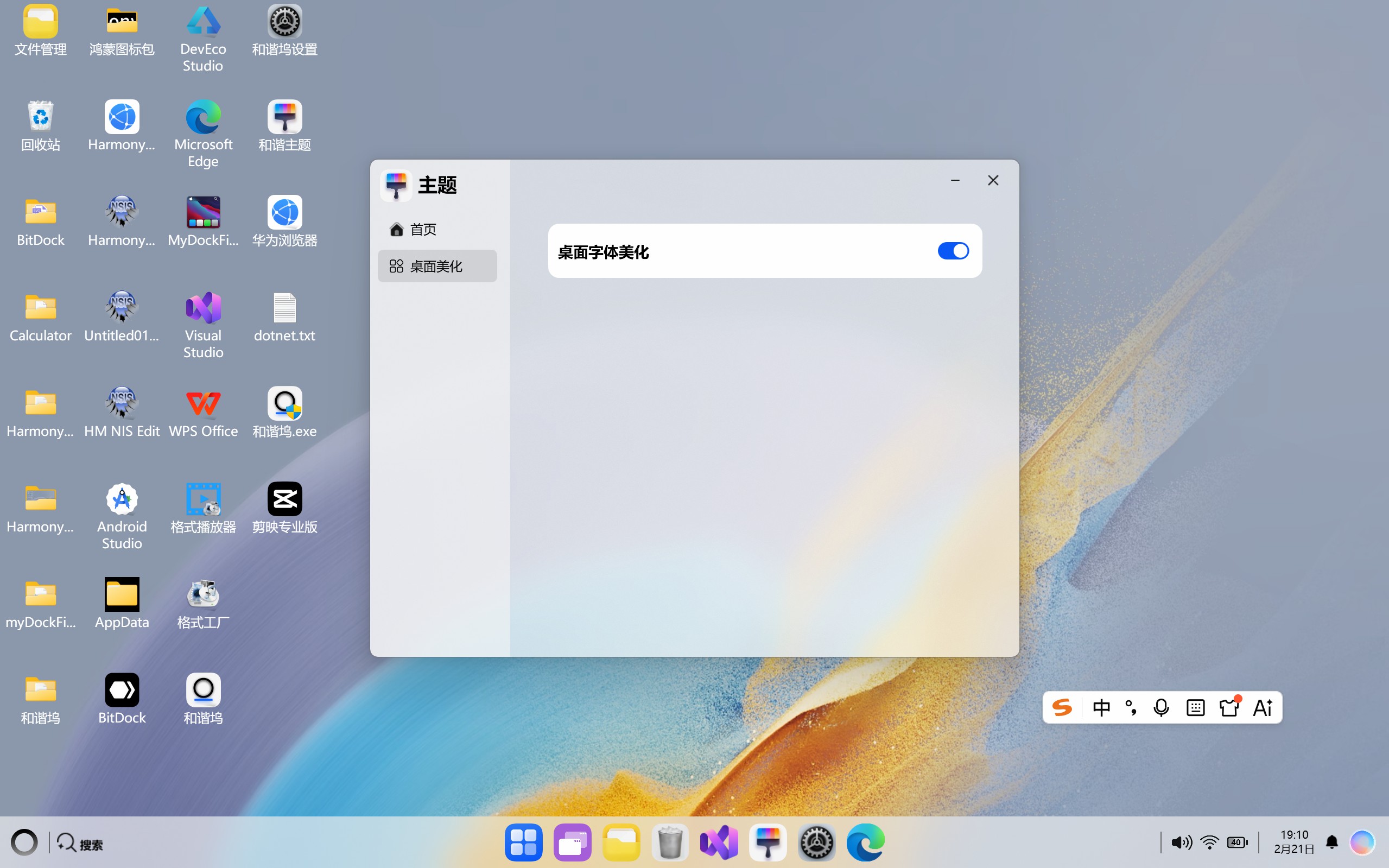
Task: Open Edge browser from the dock
Action: point(866,842)
